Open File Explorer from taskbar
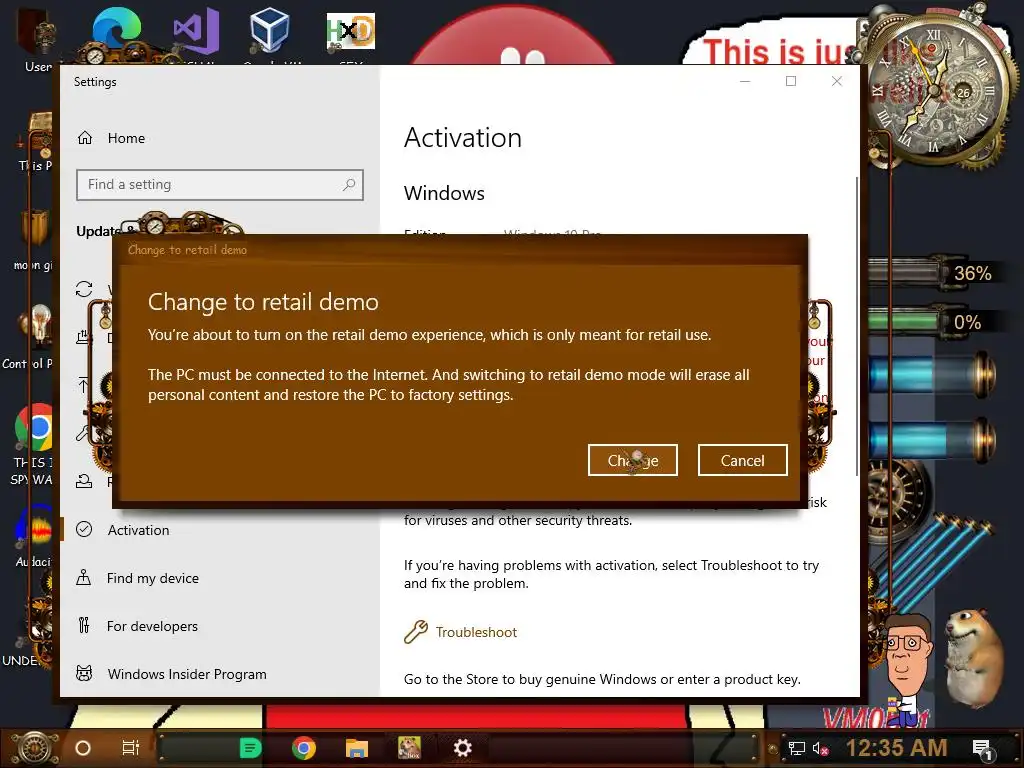 [357, 748]
